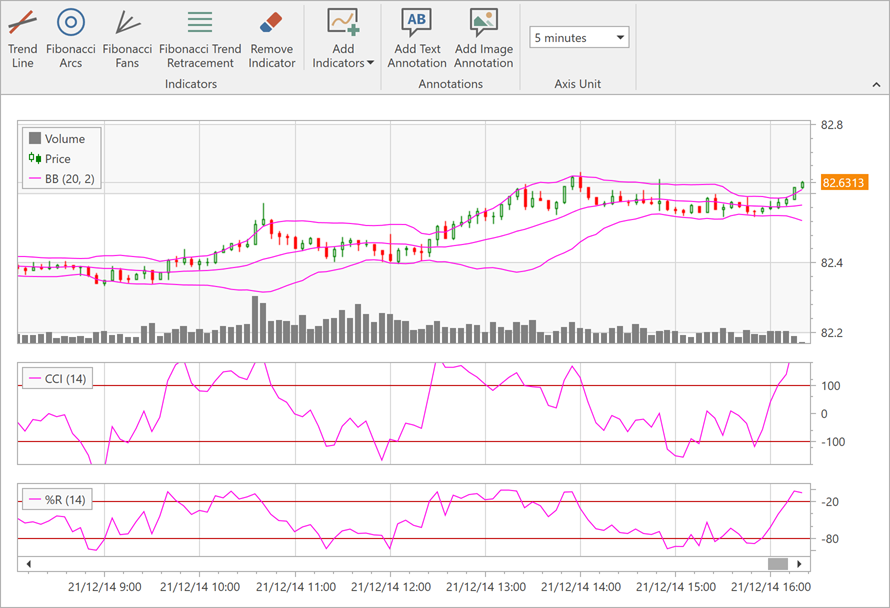Pick the Fibonacci Fans tool

coord(127,39)
